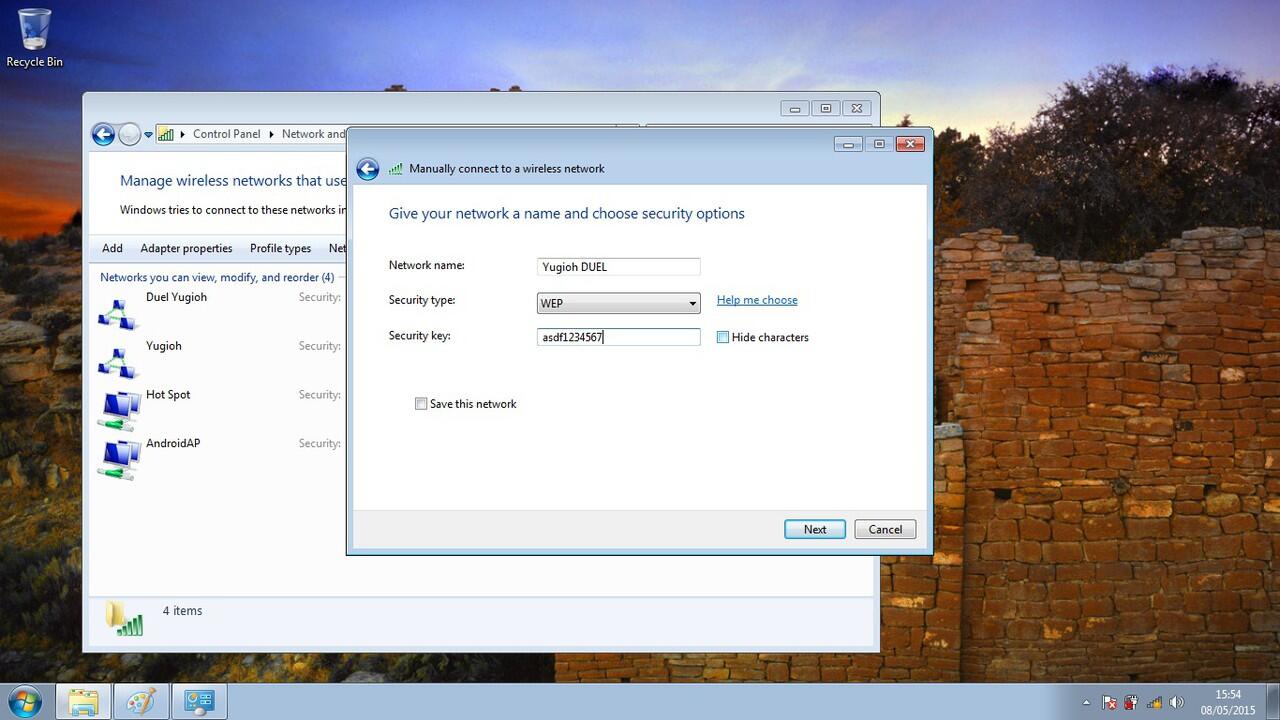Open Control Panel taskbar icon
The height and width of the screenshot is (720, 1280).
pos(200,701)
